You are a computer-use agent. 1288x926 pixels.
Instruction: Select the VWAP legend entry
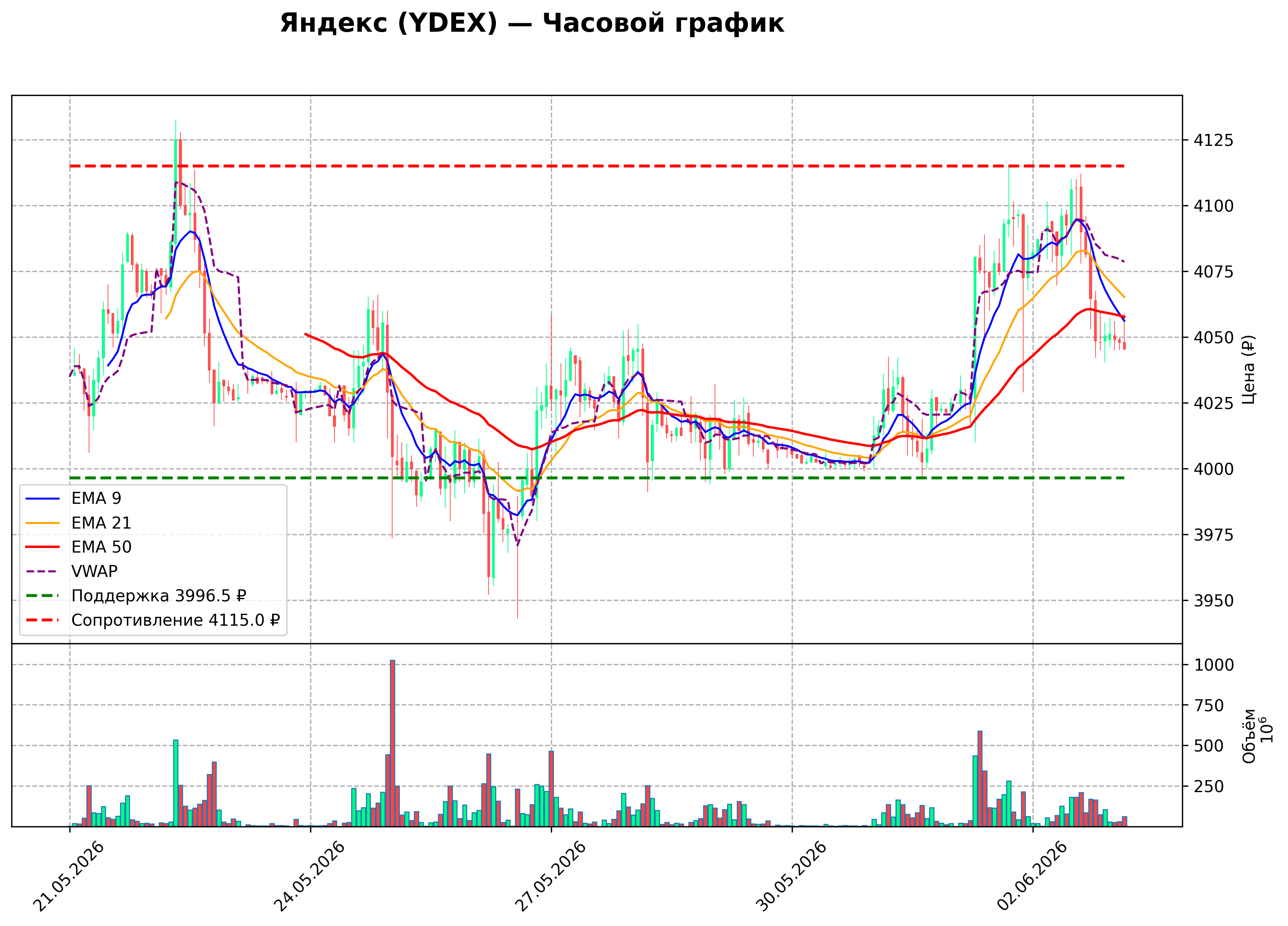coord(72,571)
